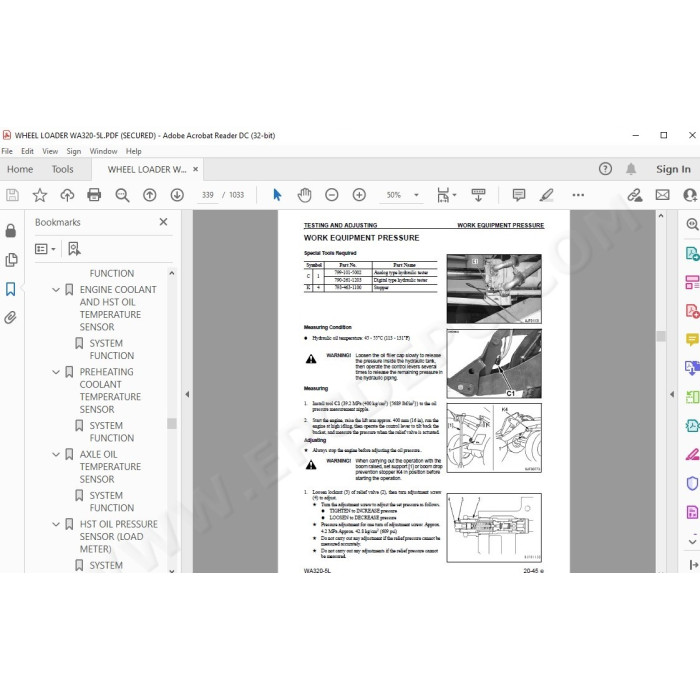This screenshot has width=700, height=700.
Task: Print the document with printer icon
Action: tap(94, 195)
